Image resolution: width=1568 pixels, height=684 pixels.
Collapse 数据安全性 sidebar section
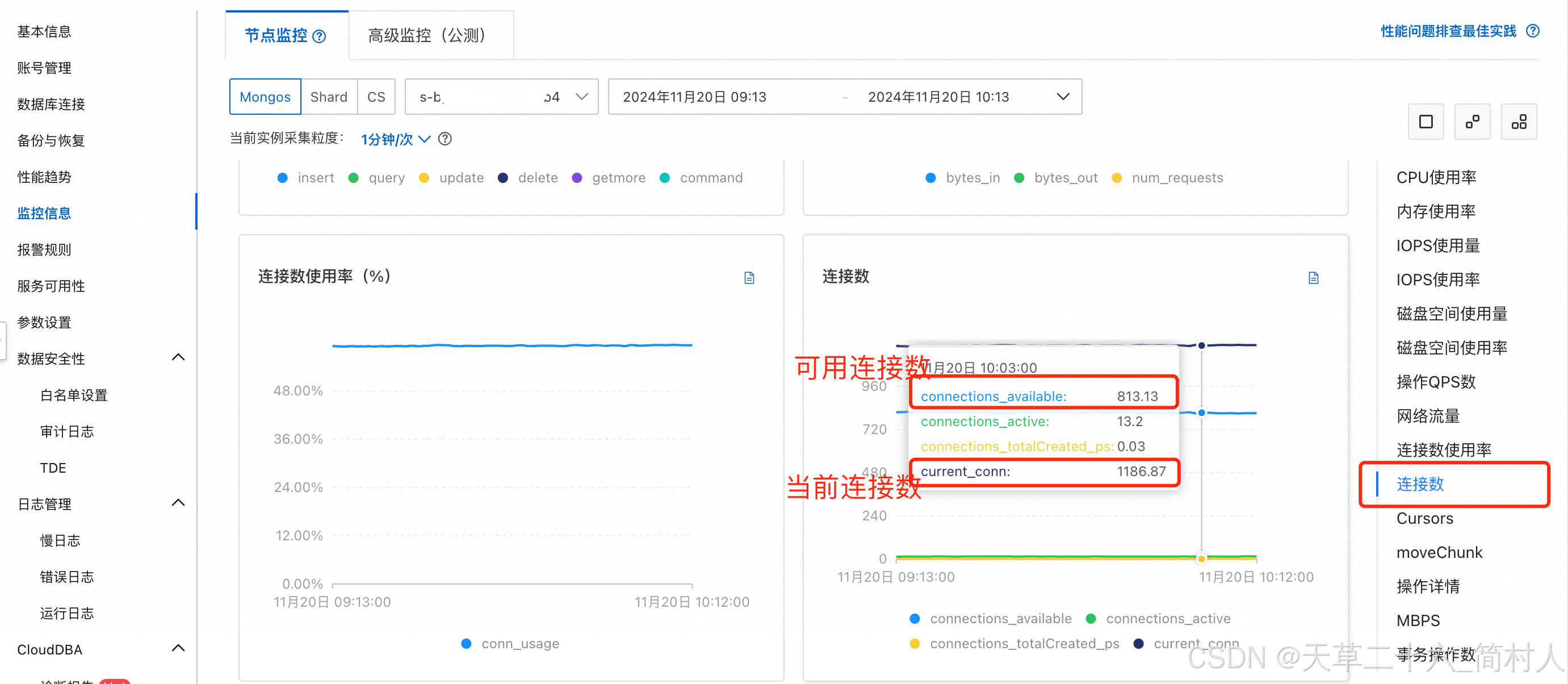(178, 357)
